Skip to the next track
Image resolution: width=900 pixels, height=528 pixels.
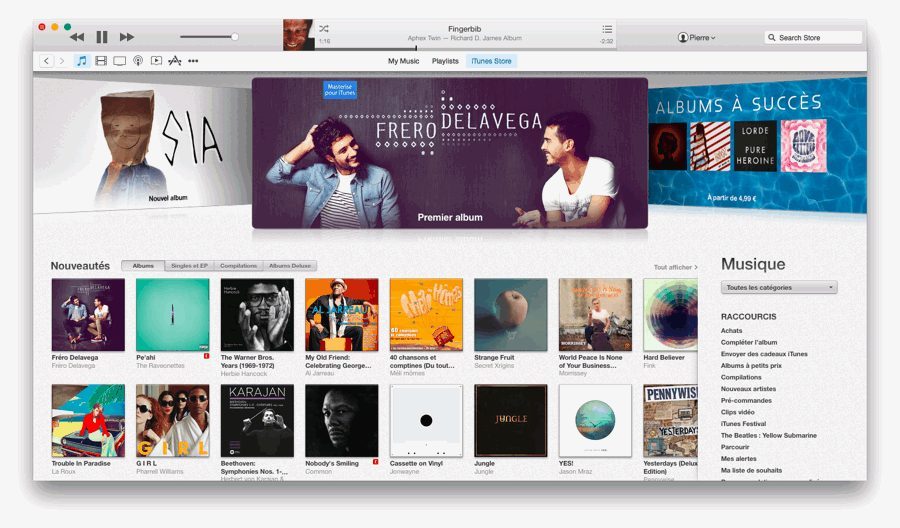coord(127,37)
